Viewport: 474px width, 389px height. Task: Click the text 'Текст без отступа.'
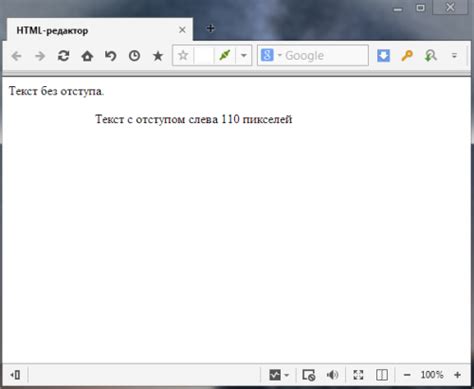(x=56, y=91)
